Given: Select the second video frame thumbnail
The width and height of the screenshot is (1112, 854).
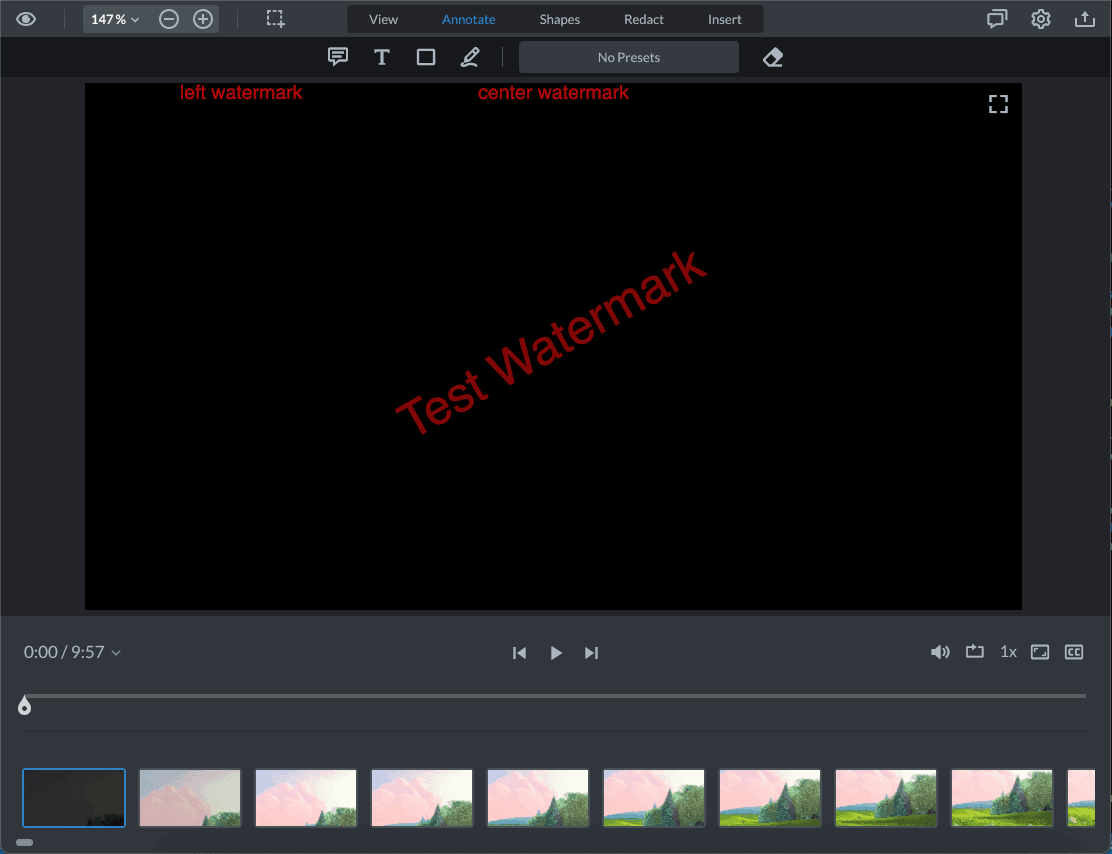Looking at the screenshot, I should click(190, 797).
